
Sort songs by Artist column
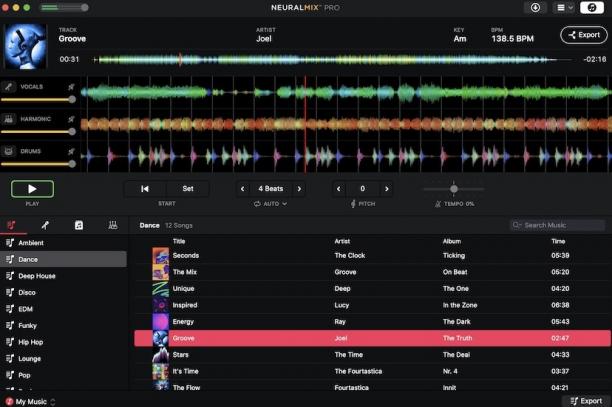(x=342, y=241)
